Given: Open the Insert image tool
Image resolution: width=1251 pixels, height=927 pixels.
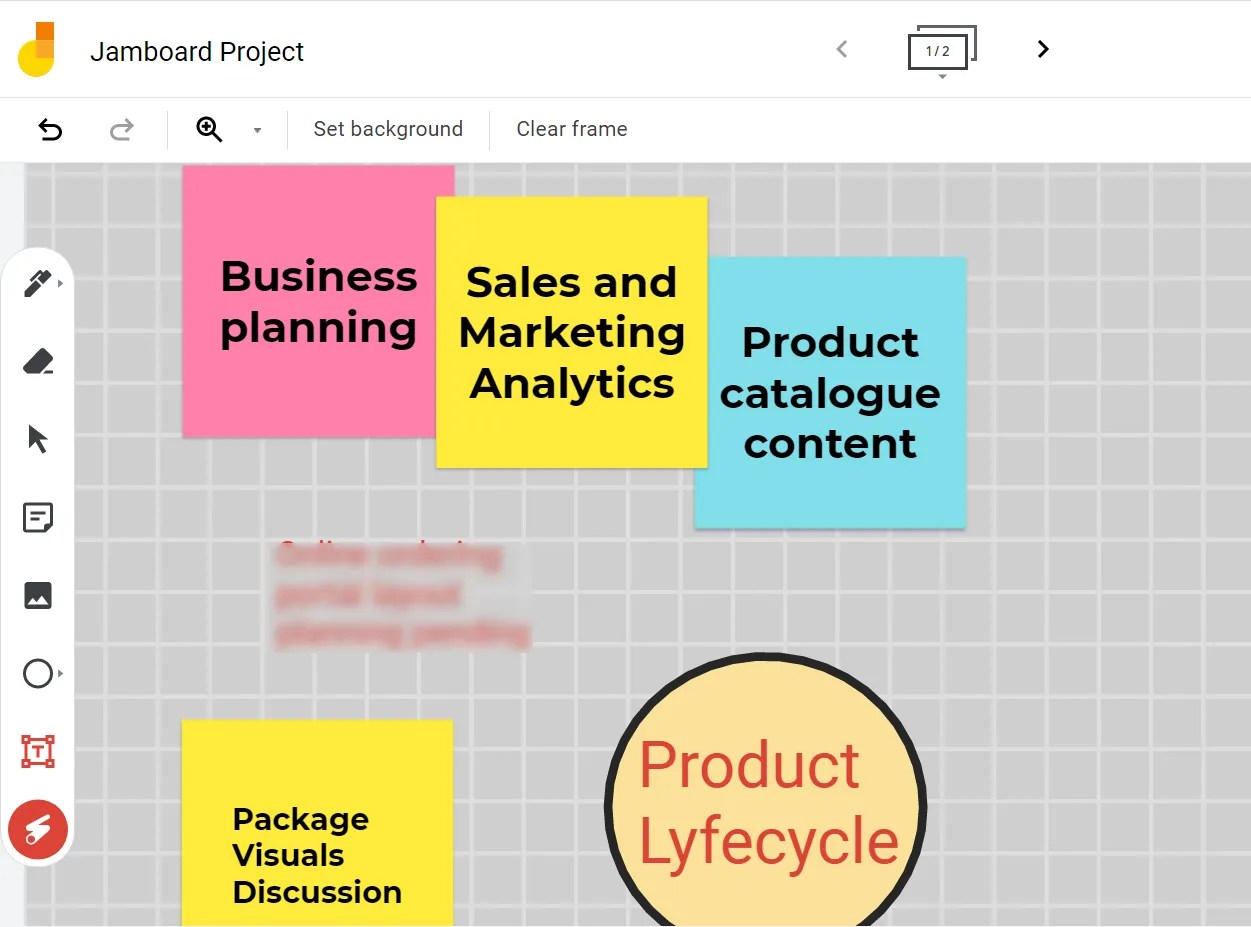Looking at the screenshot, I should point(37,595).
